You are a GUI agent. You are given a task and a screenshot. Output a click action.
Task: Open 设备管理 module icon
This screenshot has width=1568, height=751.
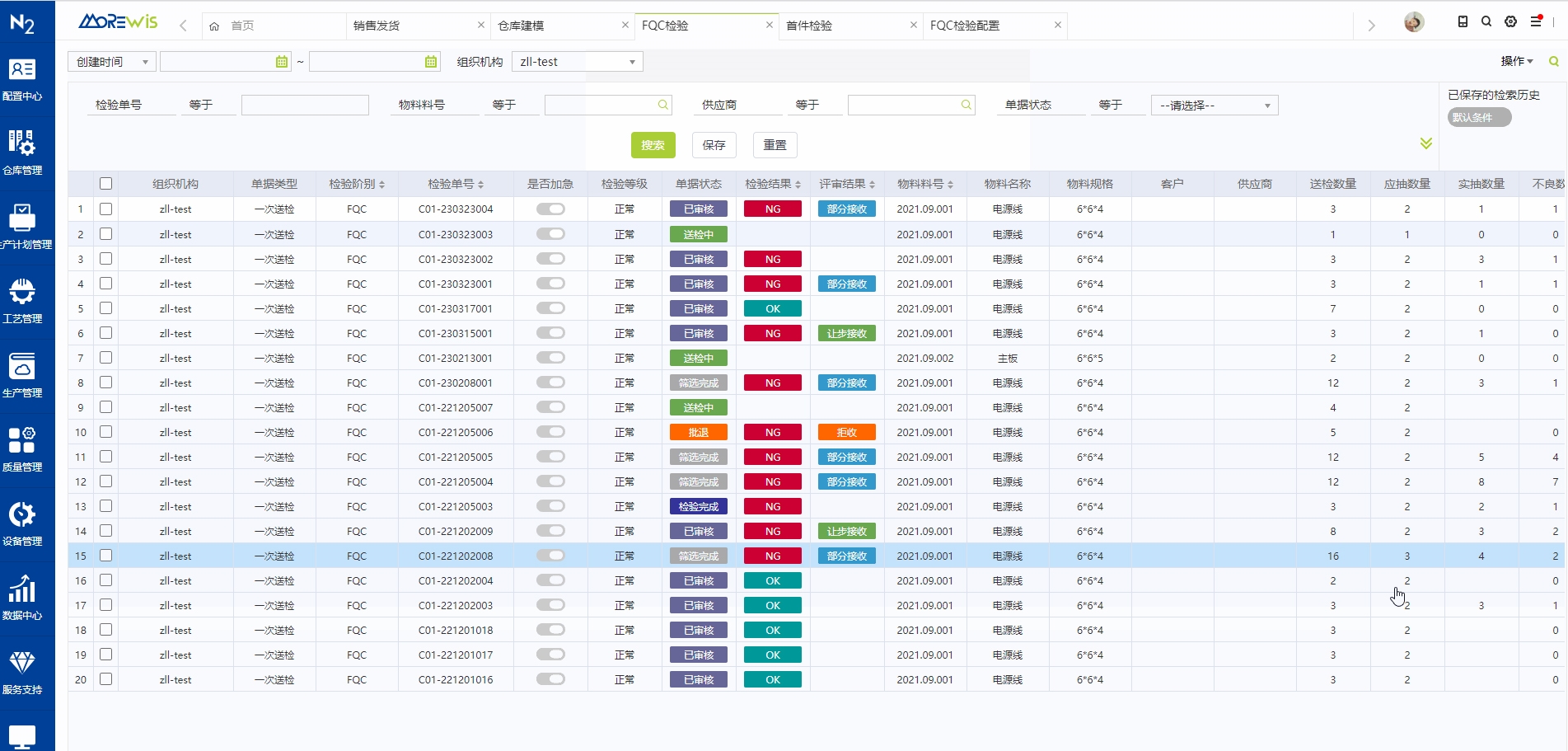click(x=22, y=514)
